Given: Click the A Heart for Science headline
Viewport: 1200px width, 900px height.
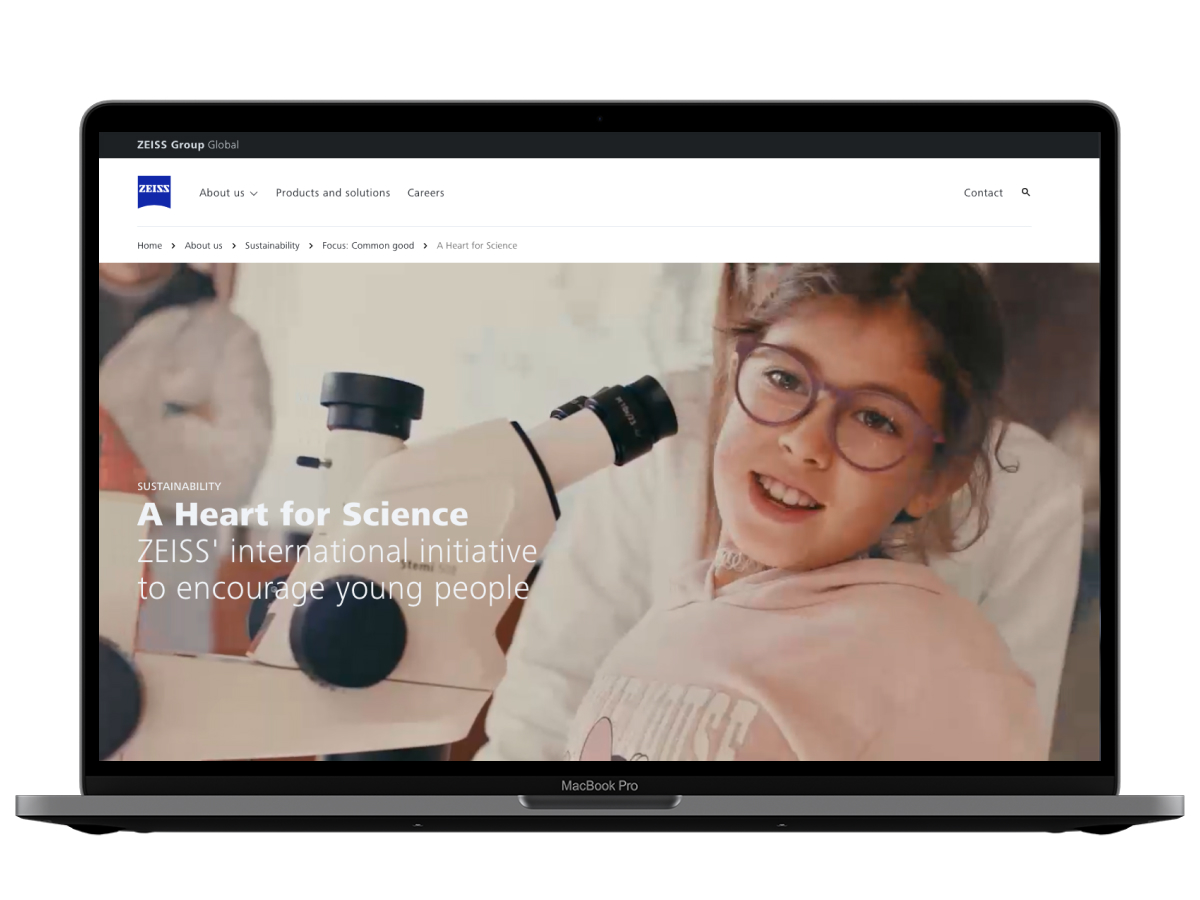Looking at the screenshot, I should 303,514.
